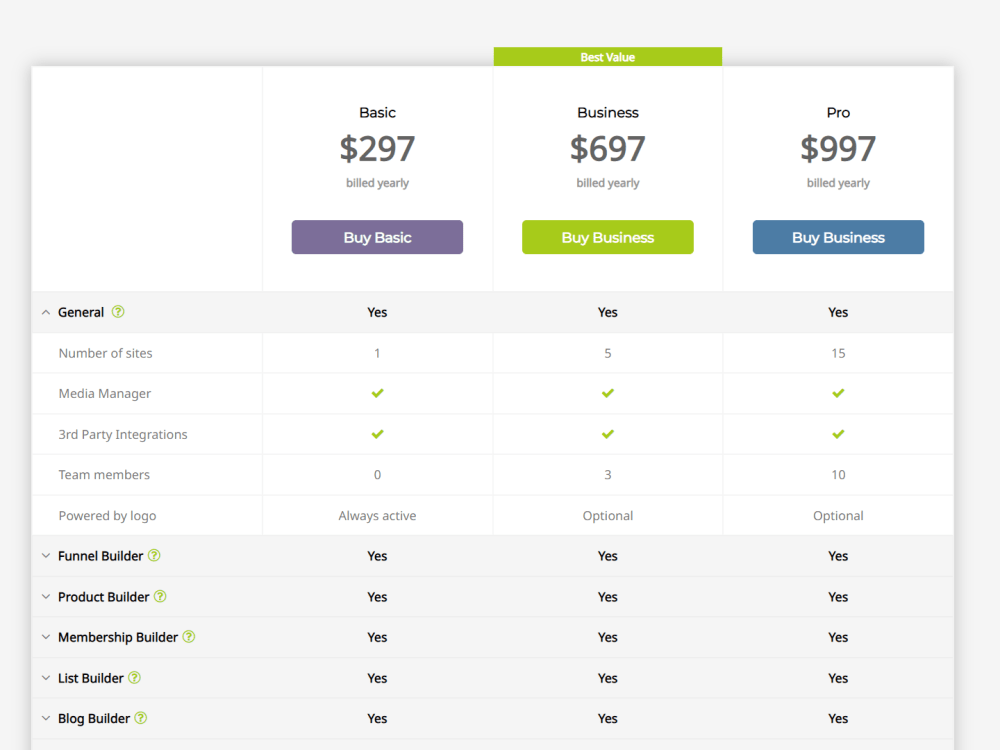This screenshot has height=750, width=1000.
Task: Expand the Membership Builder section
Action: tap(46, 637)
